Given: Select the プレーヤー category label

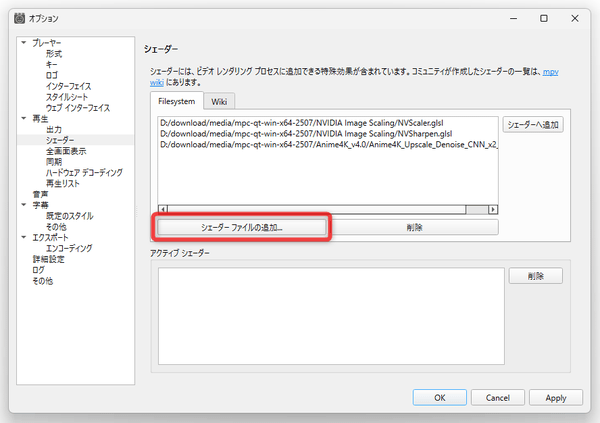Looking at the screenshot, I should pos(46,42).
